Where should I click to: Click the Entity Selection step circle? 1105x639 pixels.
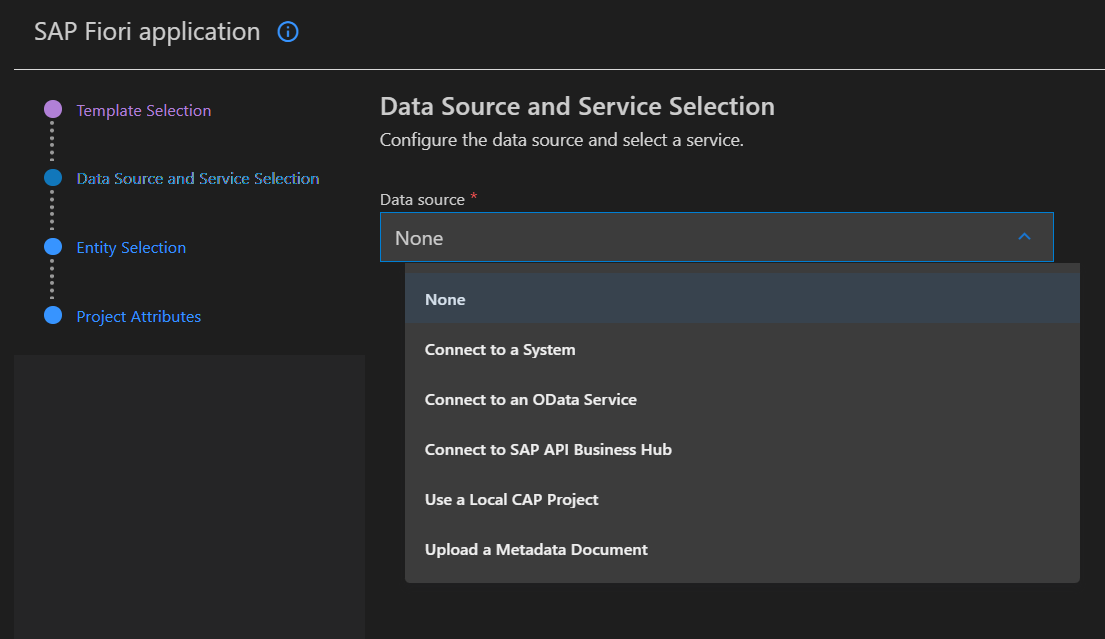click(53, 247)
